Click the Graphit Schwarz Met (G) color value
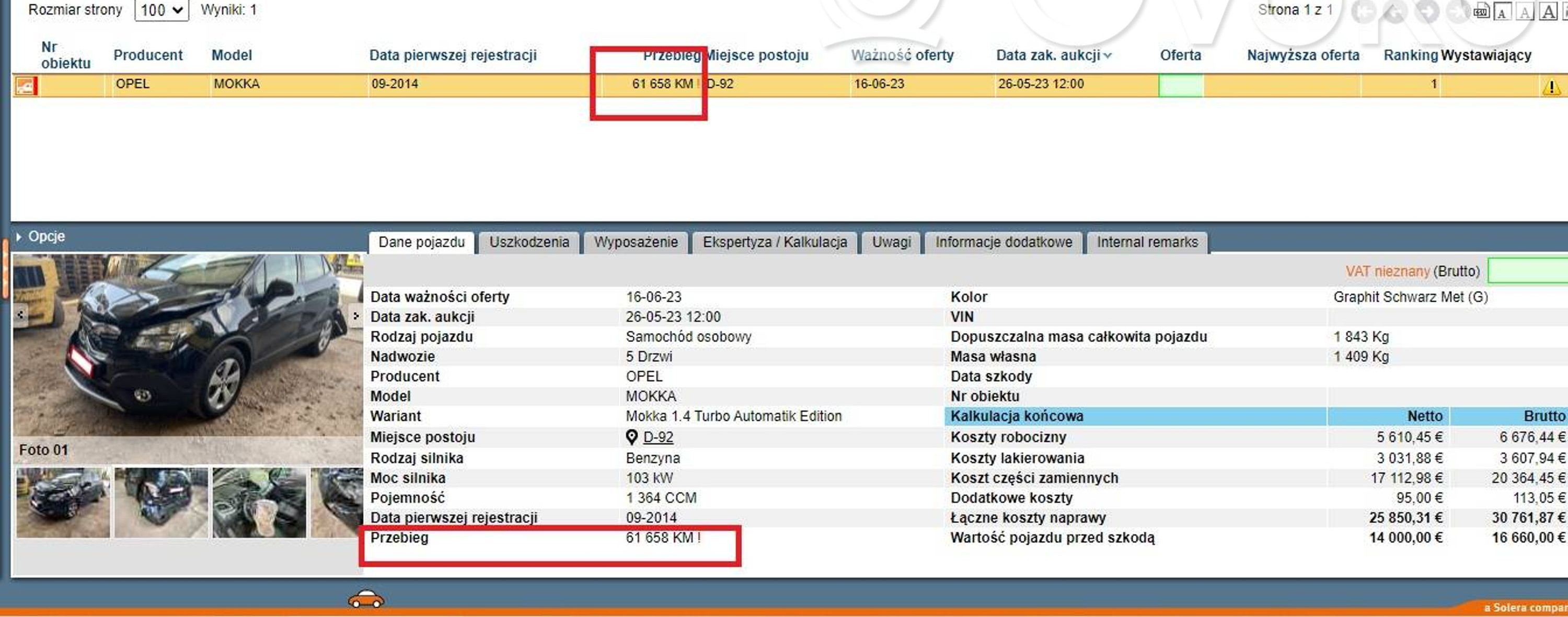The height and width of the screenshot is (617, 1568). (x=1410, y=297)
